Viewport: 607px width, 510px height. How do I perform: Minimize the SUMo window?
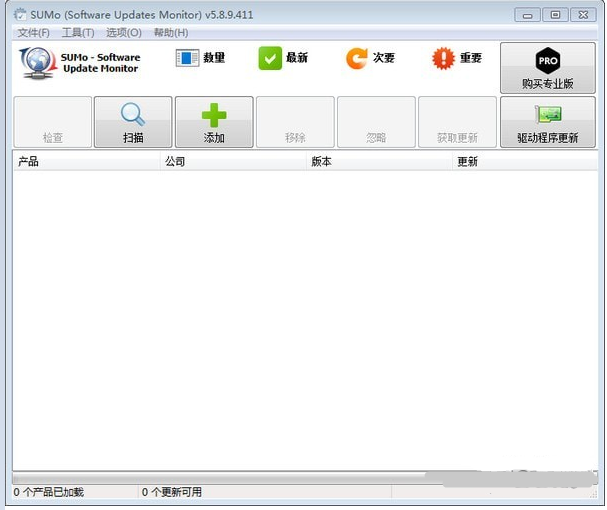click(x=527, y=15)
